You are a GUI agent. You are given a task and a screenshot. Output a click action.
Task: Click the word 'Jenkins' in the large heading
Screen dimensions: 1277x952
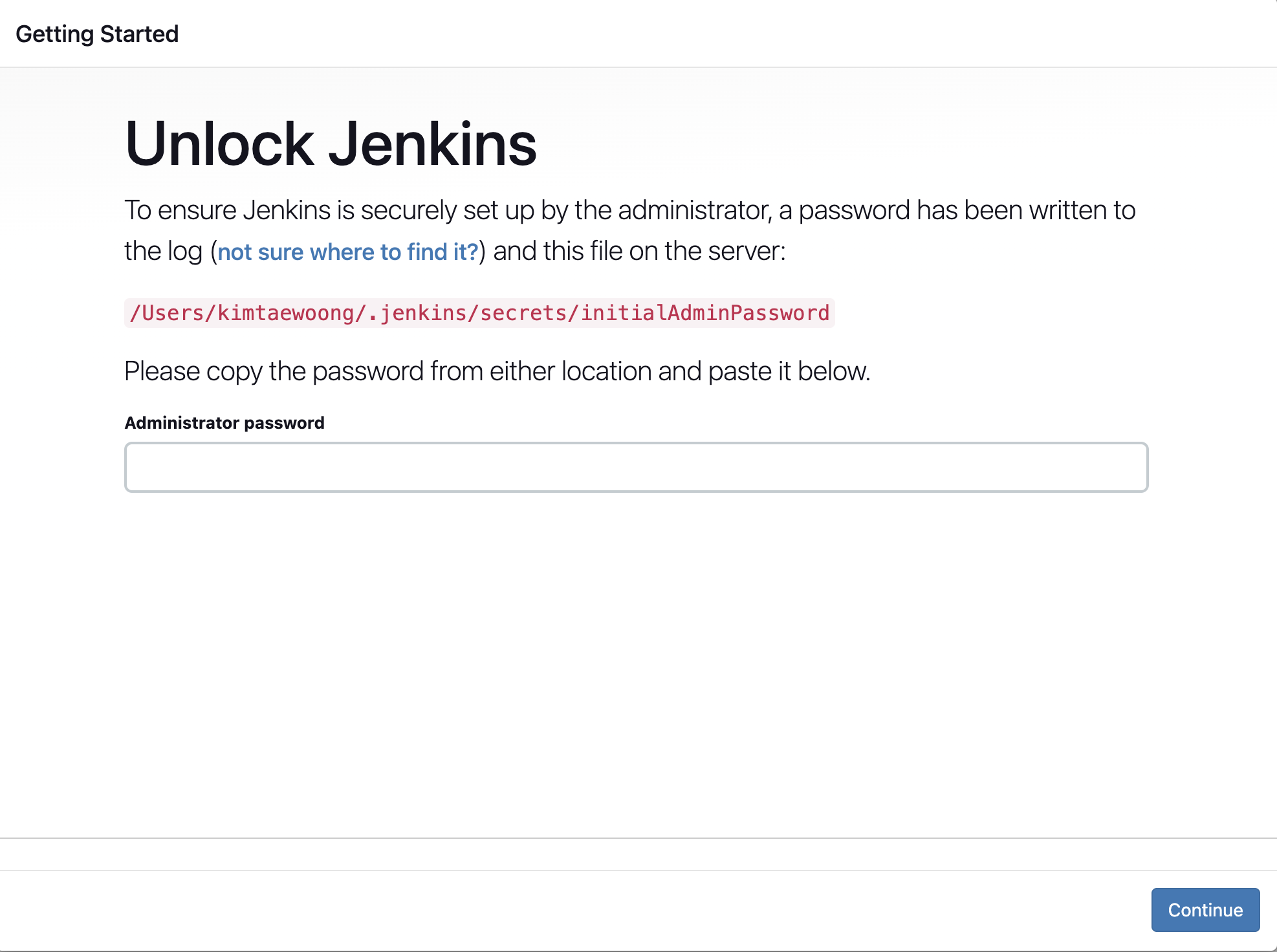tap(432, 144)
